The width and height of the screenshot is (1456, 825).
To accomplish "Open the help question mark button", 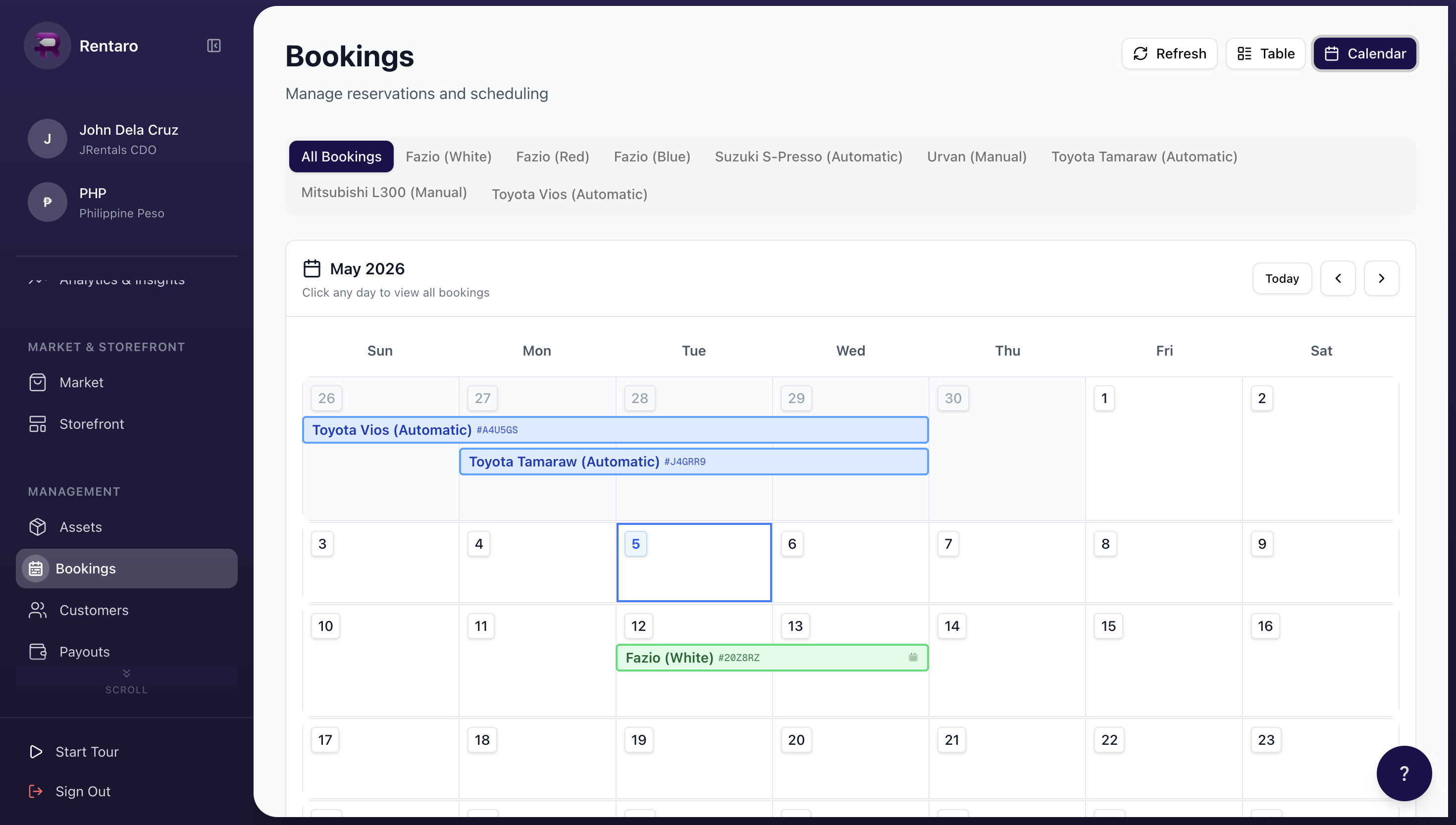I will point(1404,773).
